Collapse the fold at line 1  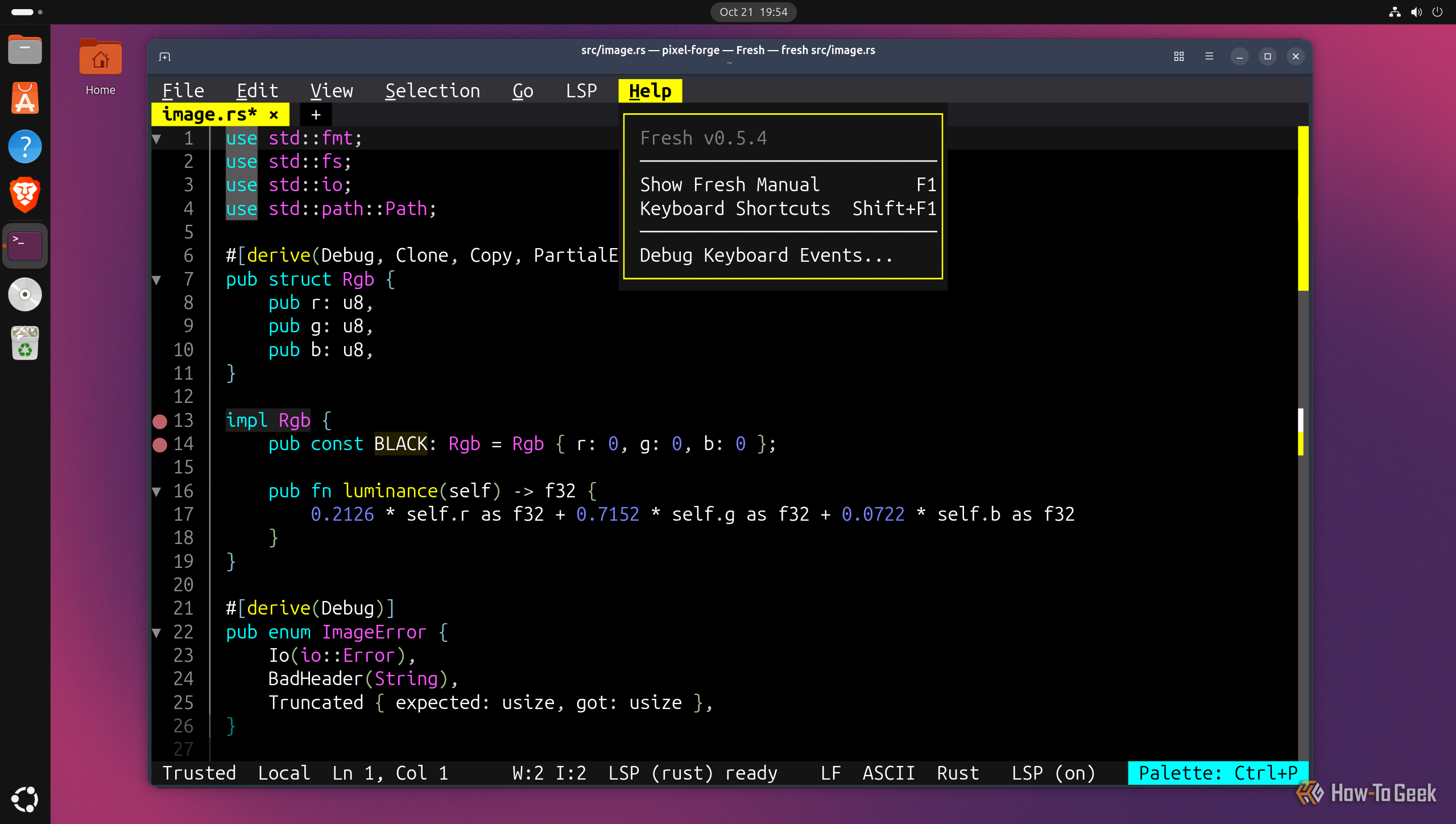(156, 138)
